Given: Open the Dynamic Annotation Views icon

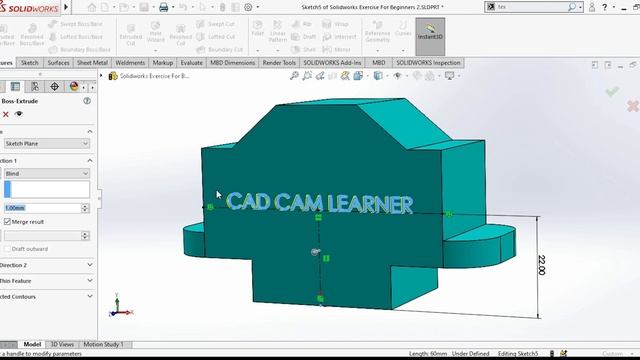Looking at the screenshot, I should click(345, 76).
